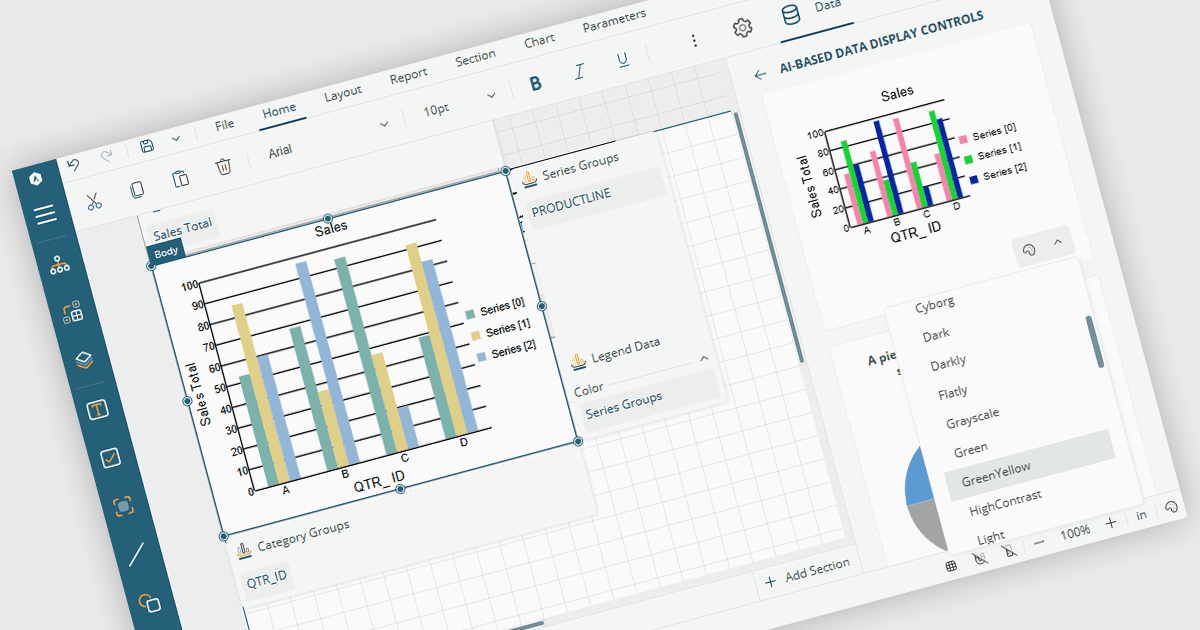Viewport: 1200px width, 630px height.
Task: Select the TextBox tool in sidebar
Action: click(x=98, y=410)
